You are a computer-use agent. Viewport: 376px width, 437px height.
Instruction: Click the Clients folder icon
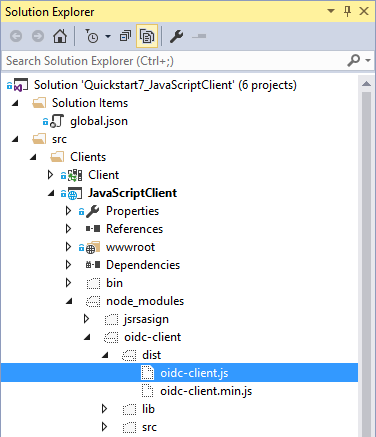click(x=57, y=157)
